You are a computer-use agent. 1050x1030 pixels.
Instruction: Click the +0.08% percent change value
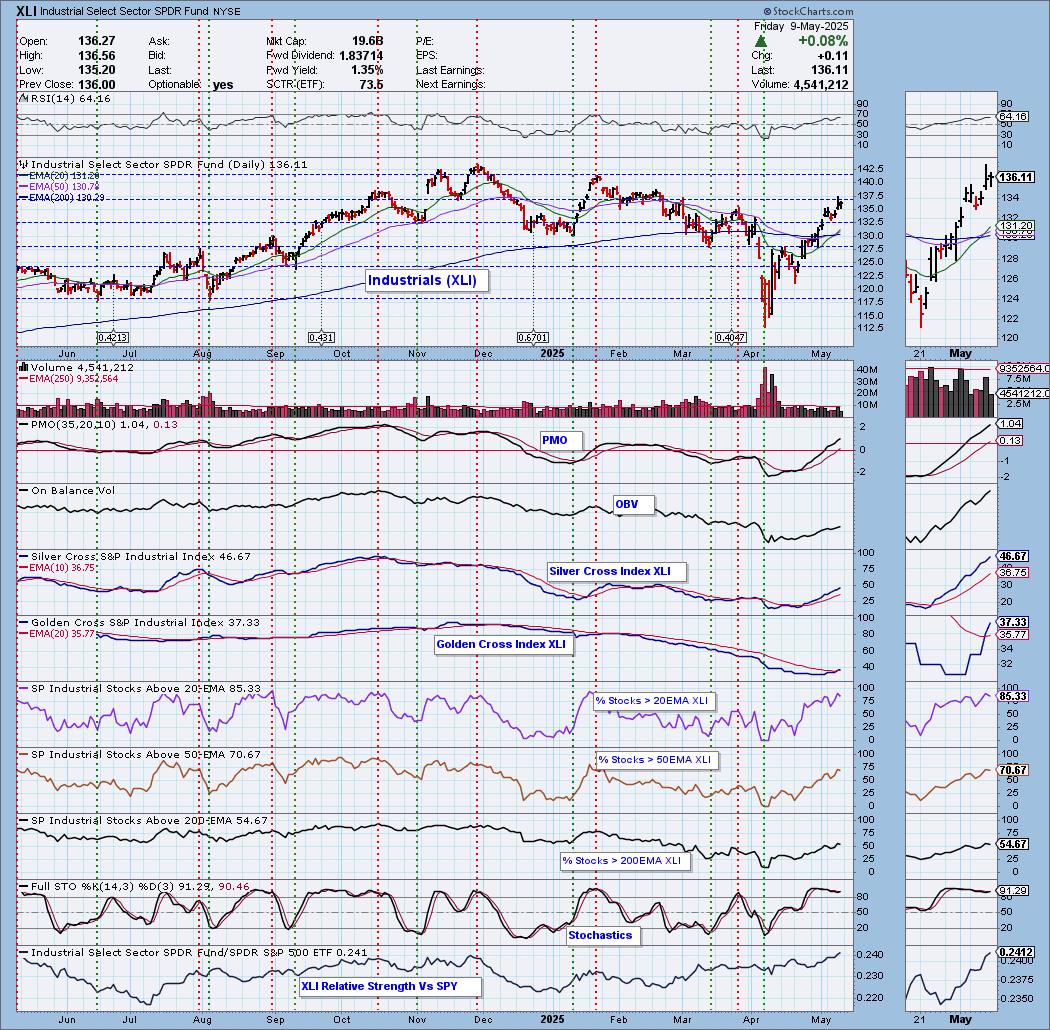[x=823, y=42]
